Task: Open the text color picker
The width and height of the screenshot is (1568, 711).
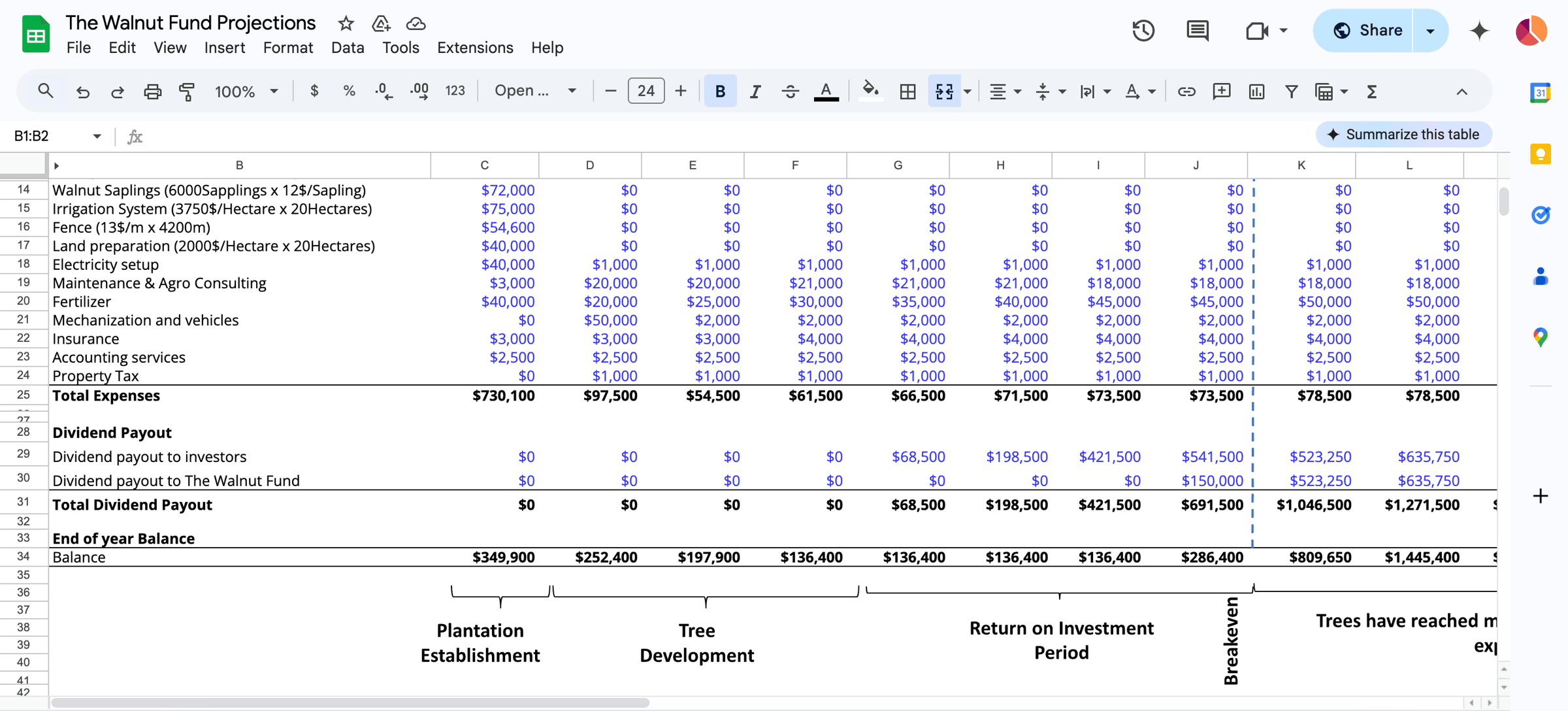Action: [x=826, y=91]
